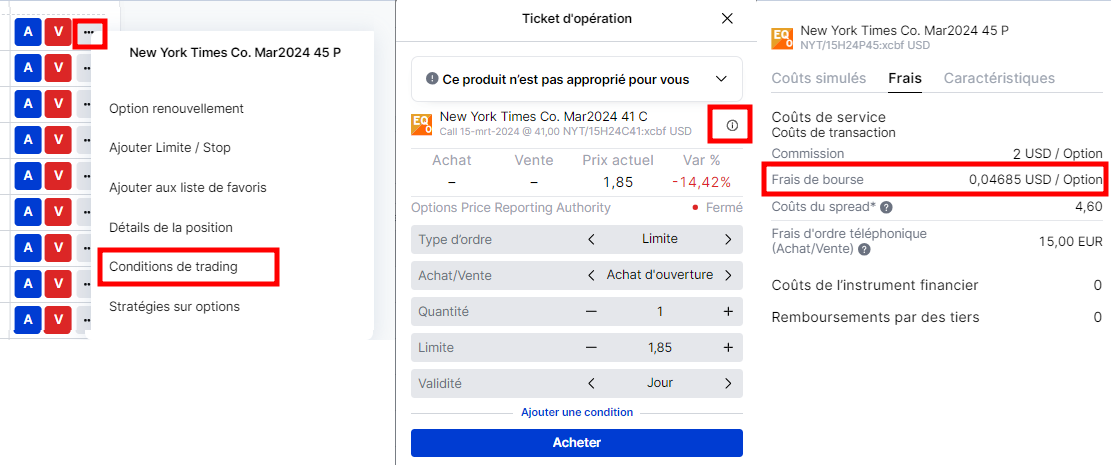Click the Options Price Reporting Authority label
Screen dimensions: 1111x465
click(511, 208)
